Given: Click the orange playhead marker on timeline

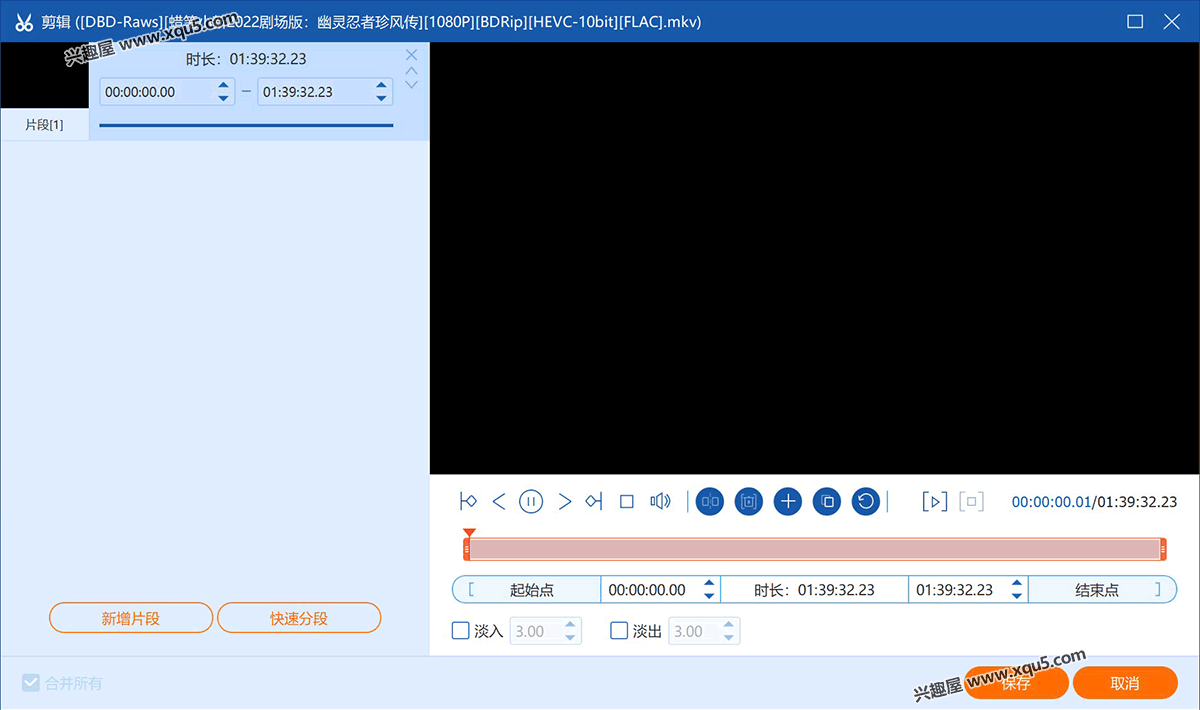Looking at the screenshot, I should (x=469, y=533).
